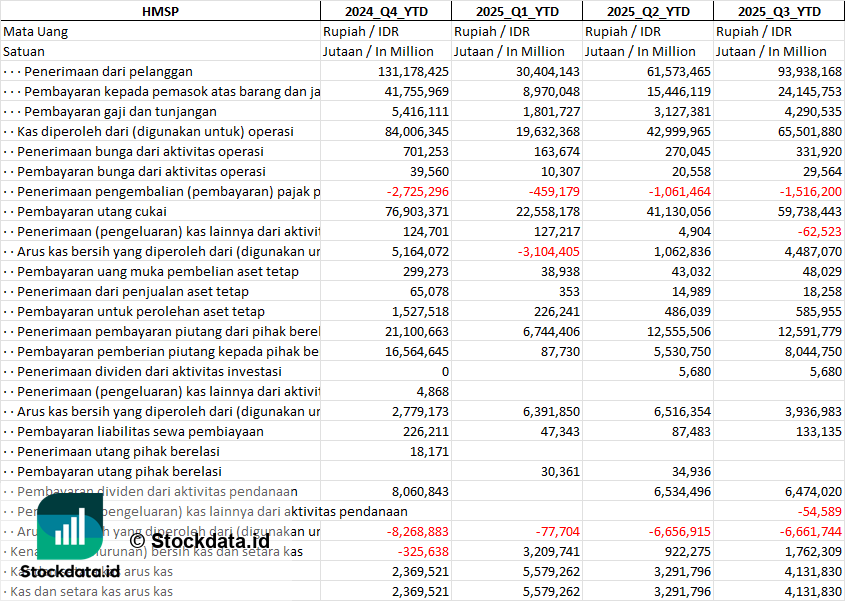Click the Mata Uang row label
This screenshot has height=601, width=845.
(36, 32)
